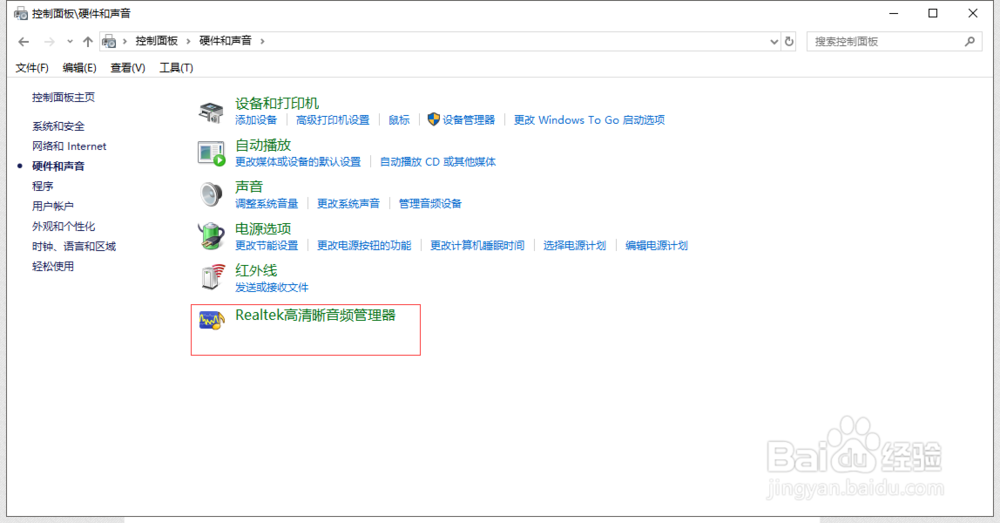Expand the address bar history dropdown
The width and height of the screenshot is (1000, 523).
(774, 41)
